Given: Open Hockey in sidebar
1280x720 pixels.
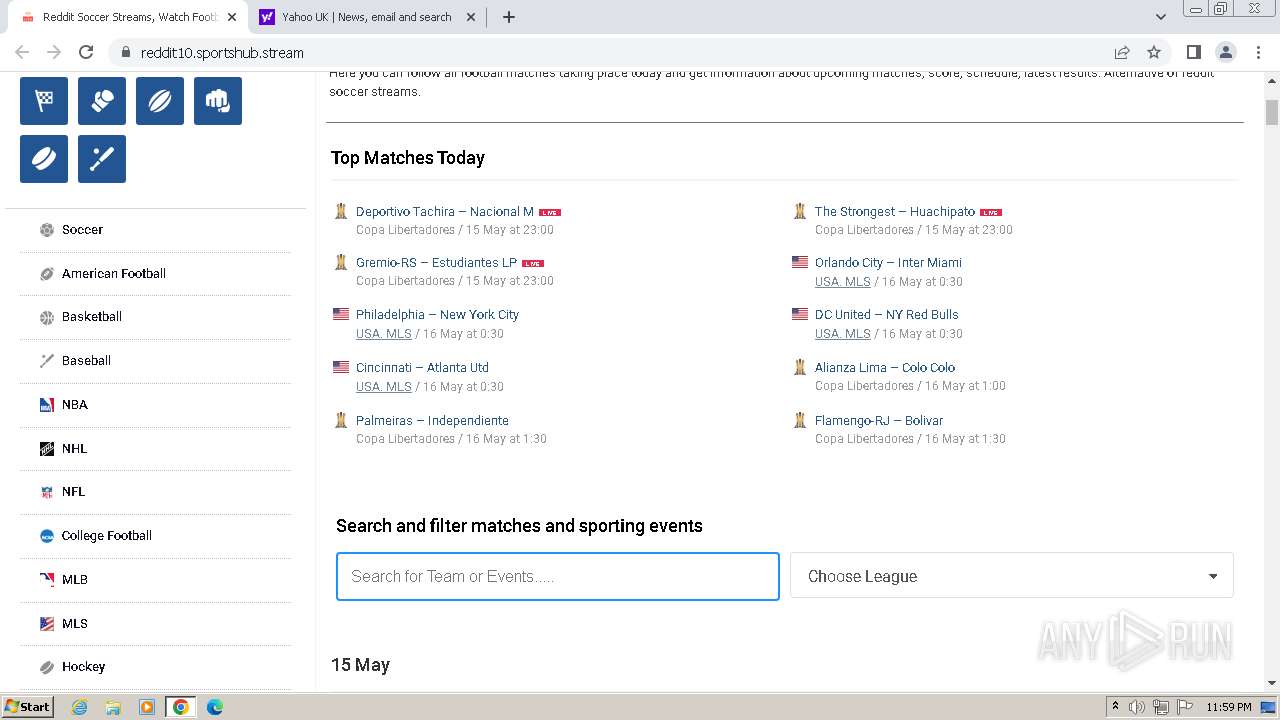Looking at the screenshot, I should click(x=83, y=667).
